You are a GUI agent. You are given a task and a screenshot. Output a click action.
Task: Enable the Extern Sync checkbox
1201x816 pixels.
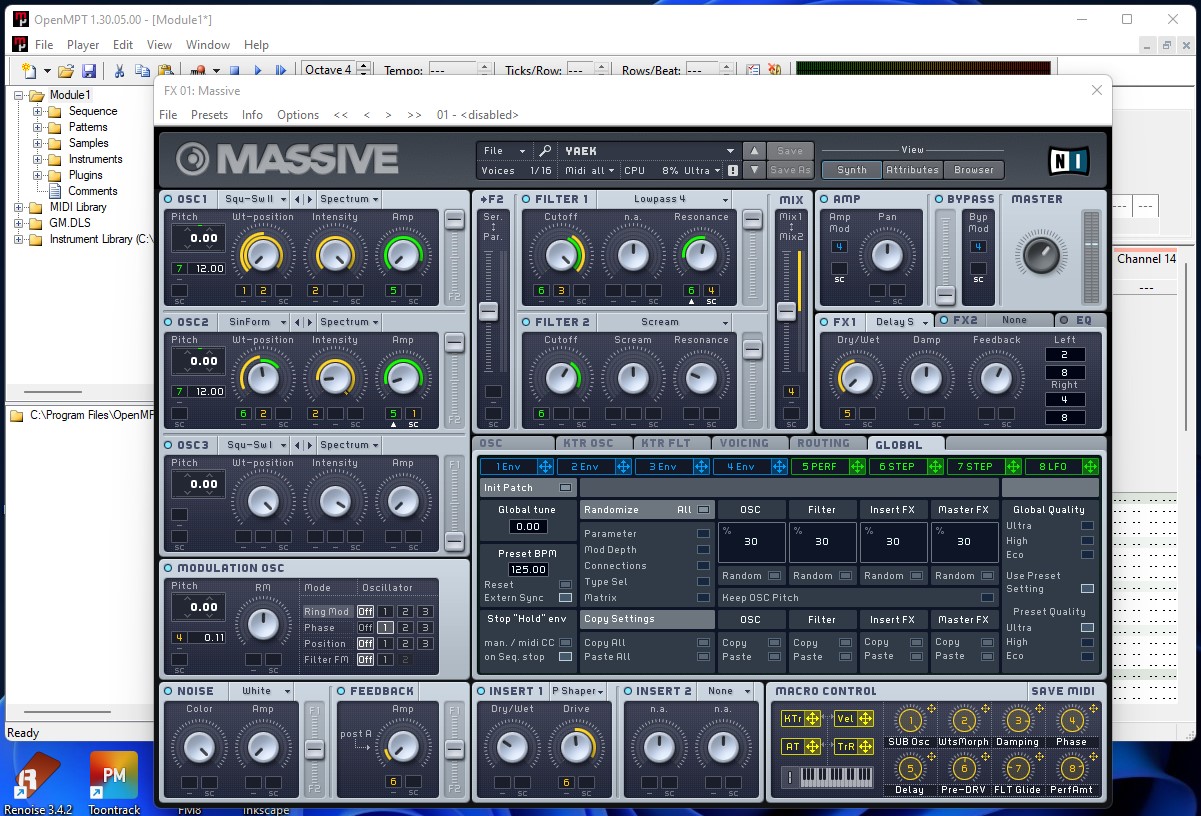tap(565, 598)
